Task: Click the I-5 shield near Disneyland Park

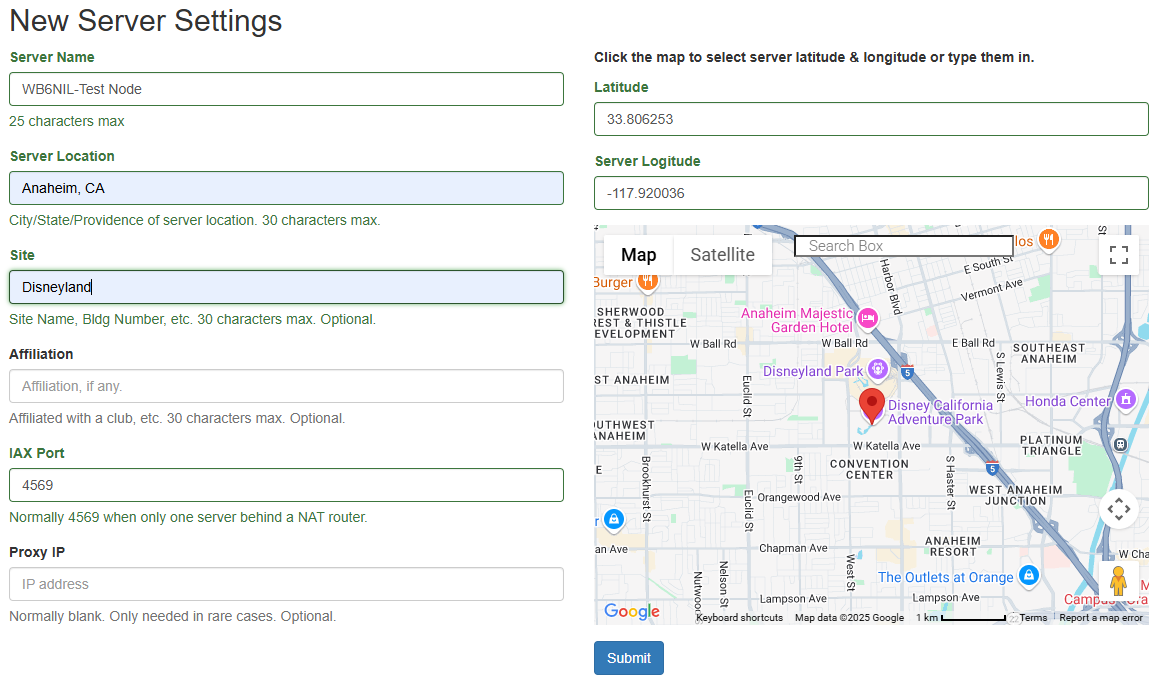Action: (x=907, y=371)
